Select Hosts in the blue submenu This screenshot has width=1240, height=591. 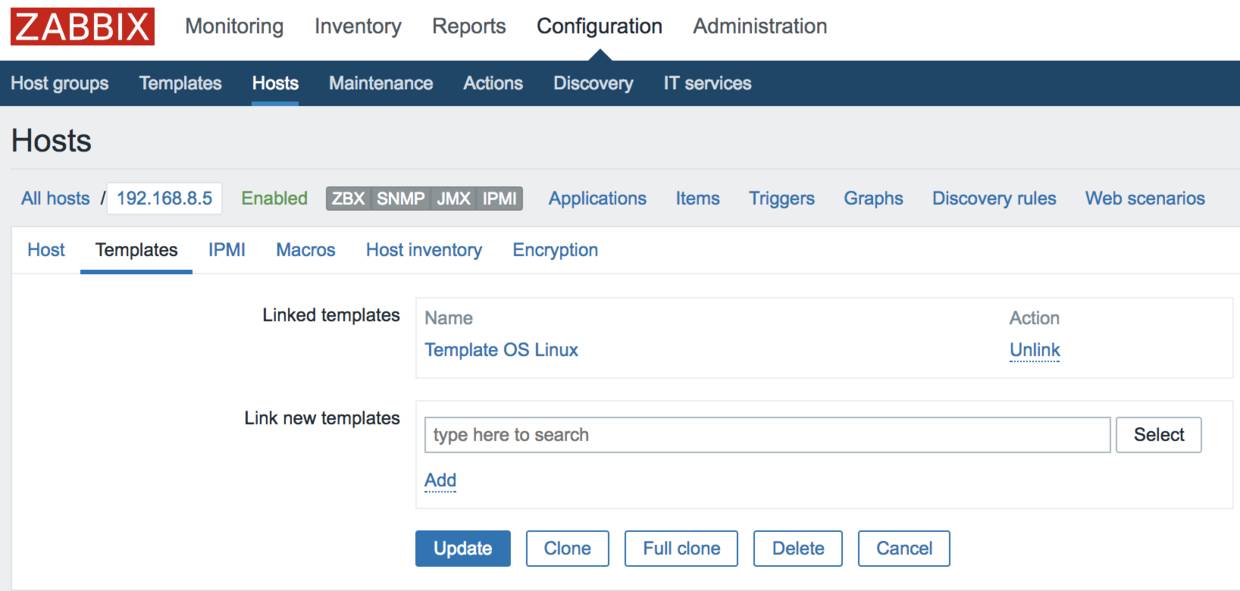coord(275,83)
